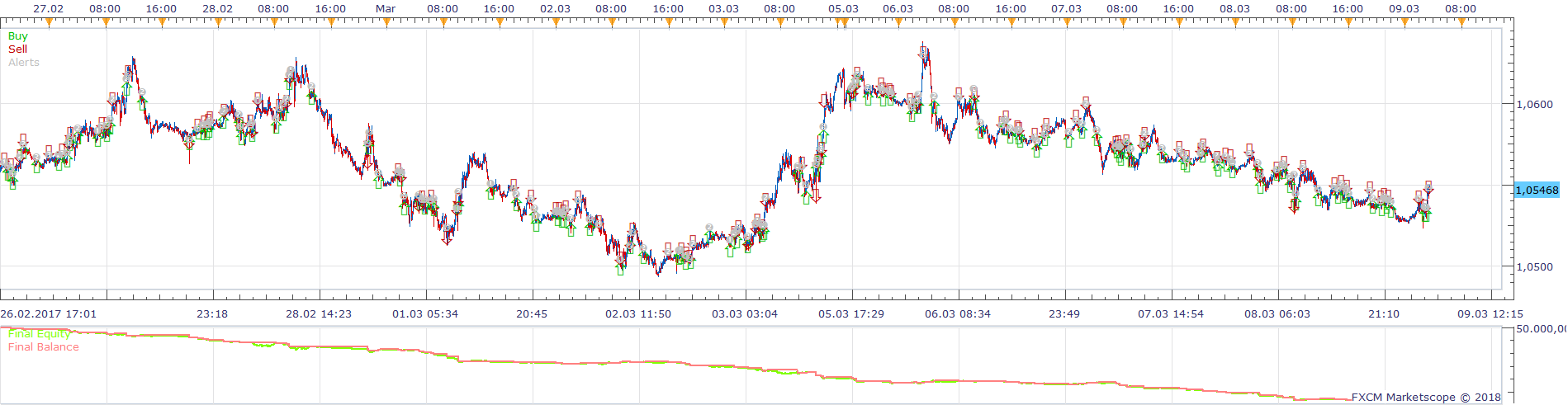
Task: Click the 1,0500 price axis label
Action: [x=1535, y=267]
